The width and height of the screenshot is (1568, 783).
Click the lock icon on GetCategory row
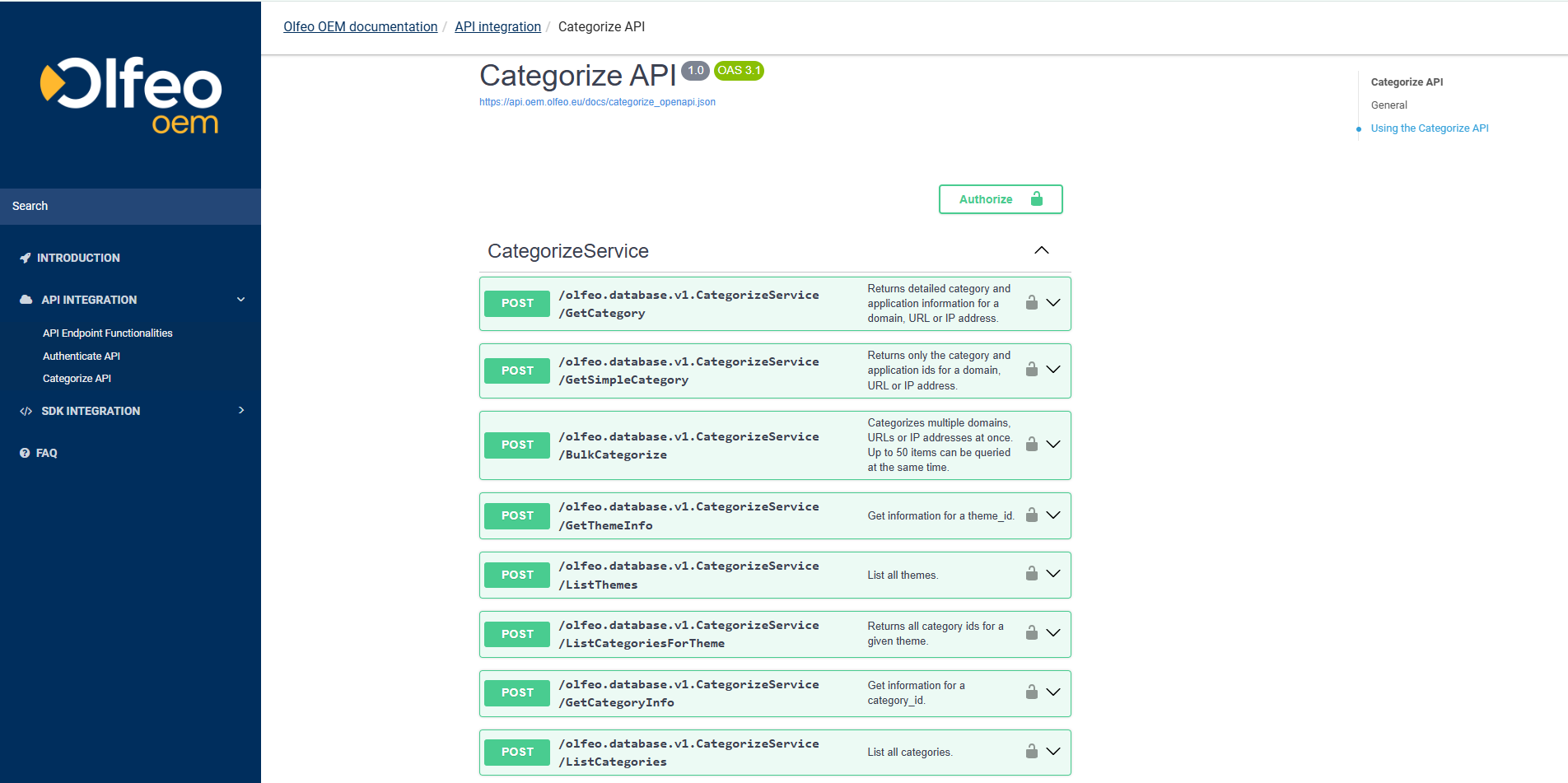tap(1032, 303)
